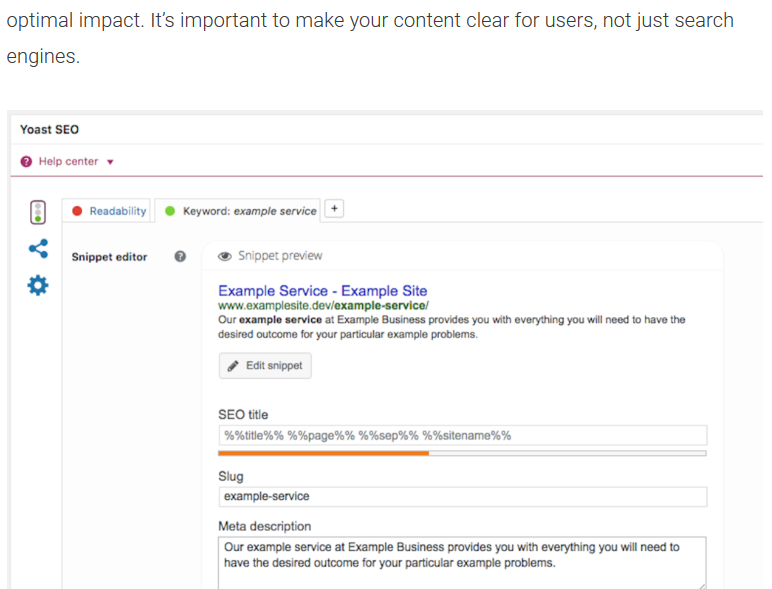772x589 pixels.
Task: Click the www.examplesite.dev/example-service/ URL
Action: coord(323,305)
